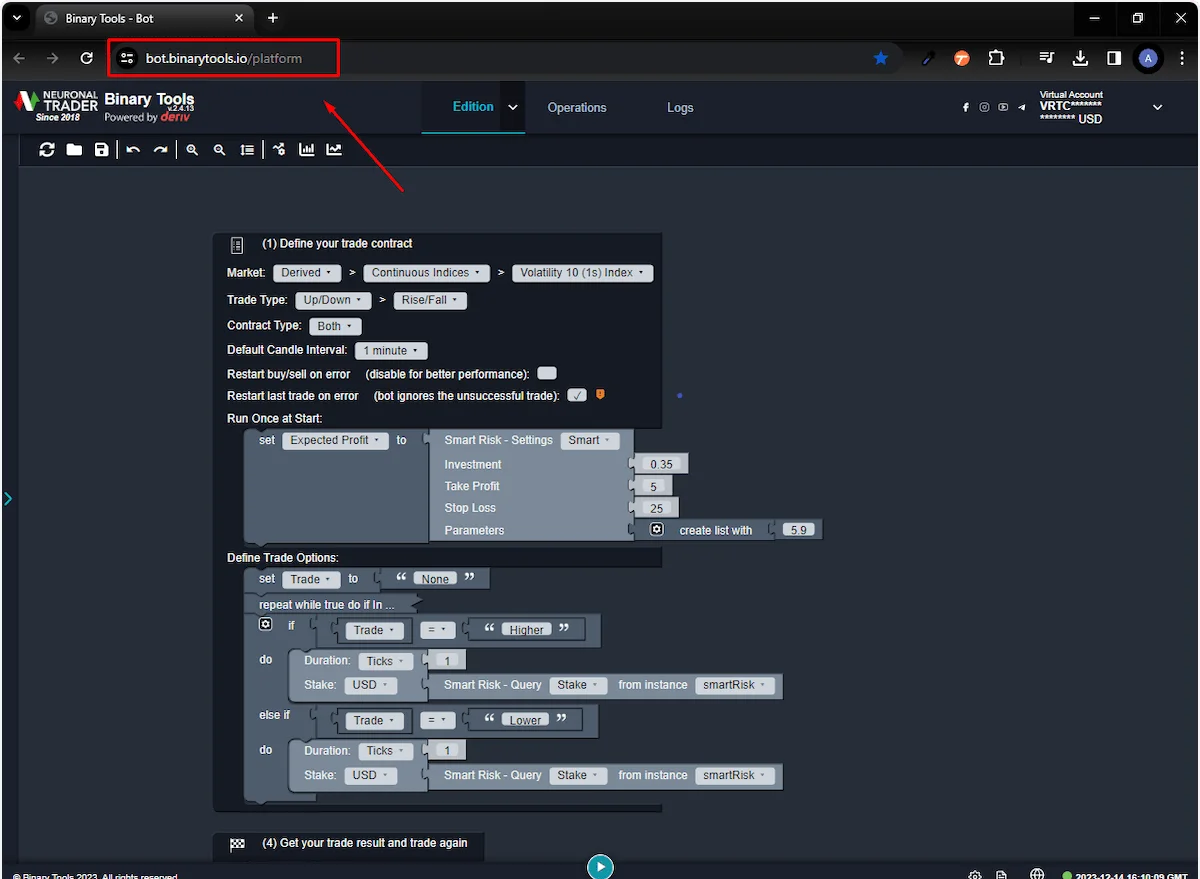
Task: Click the gear icon on create list block
Action: point(657,530)
